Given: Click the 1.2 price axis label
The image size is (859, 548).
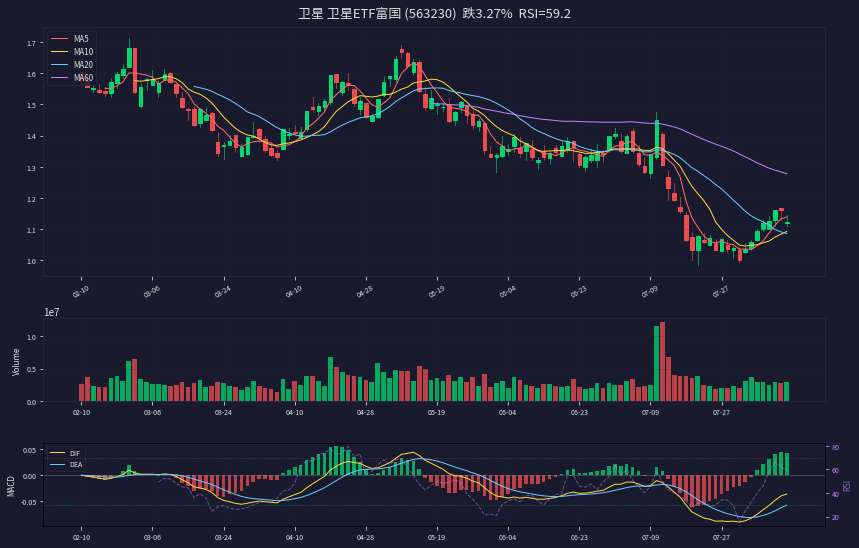Looking at the screenshot, I should click(x=31, y=199).
